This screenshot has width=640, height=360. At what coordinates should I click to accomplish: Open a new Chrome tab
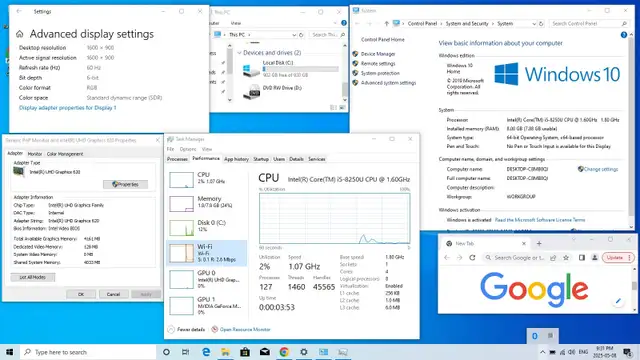coord(539,243)
